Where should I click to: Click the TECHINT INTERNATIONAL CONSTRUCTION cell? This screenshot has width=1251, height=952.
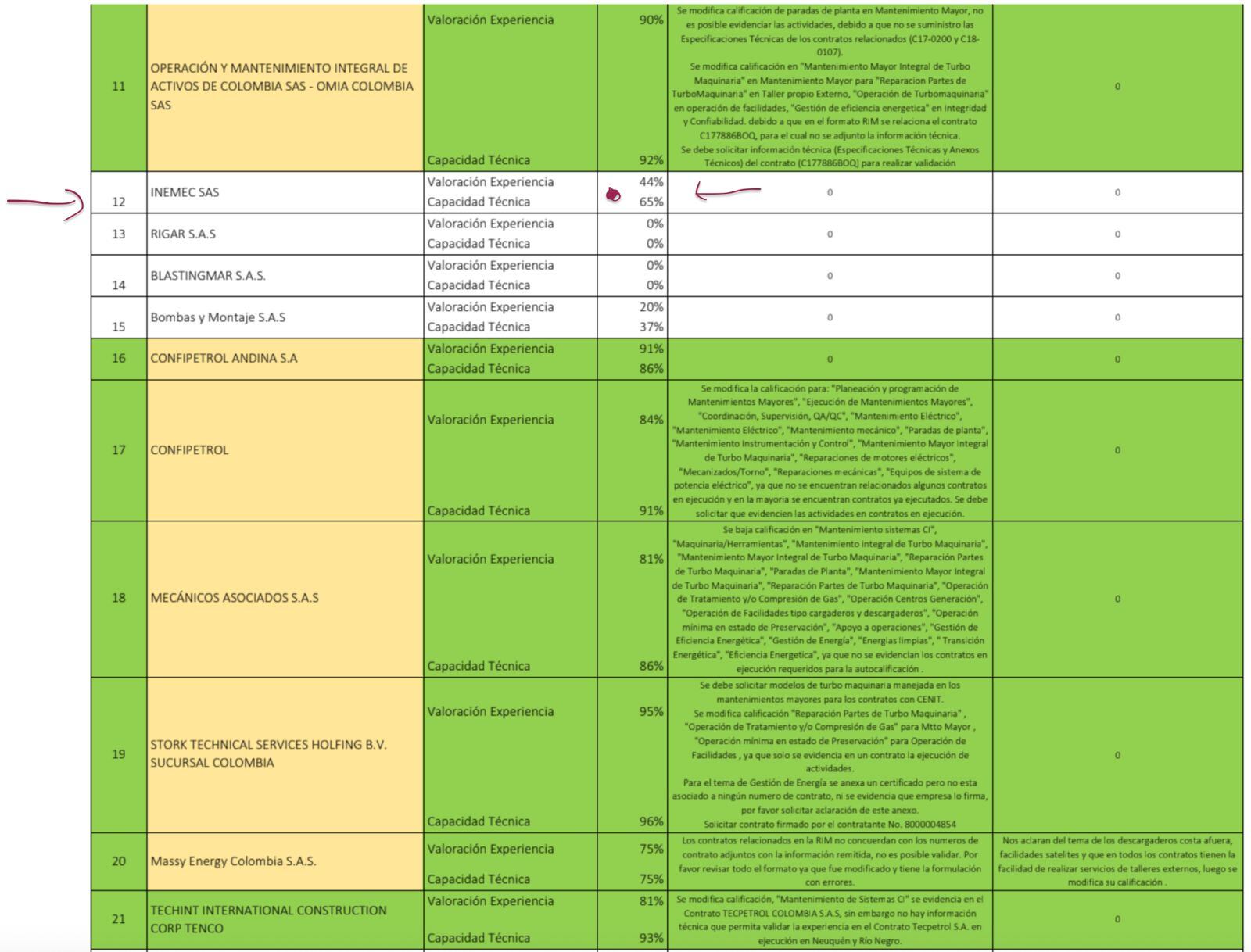(x=285, y=919)
